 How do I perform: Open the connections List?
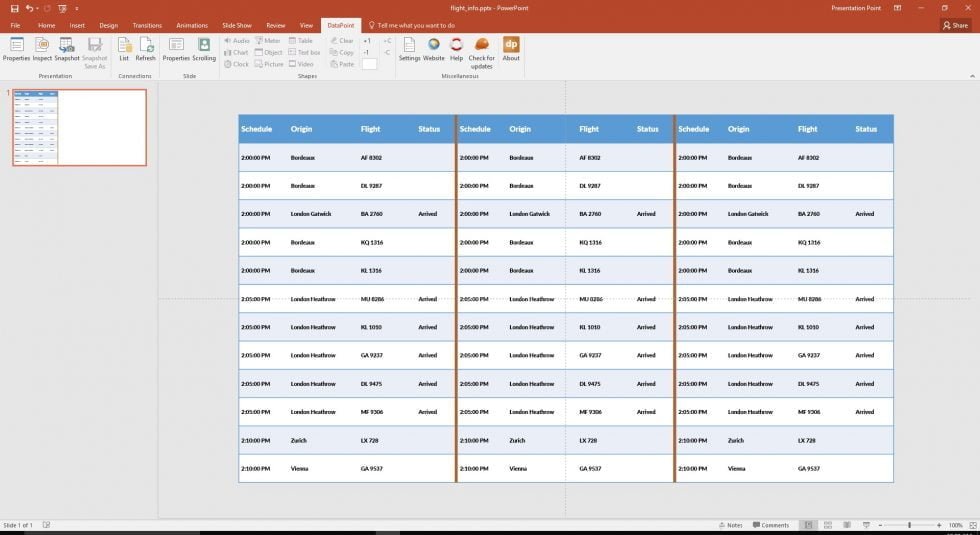click(x=124, y=49)
